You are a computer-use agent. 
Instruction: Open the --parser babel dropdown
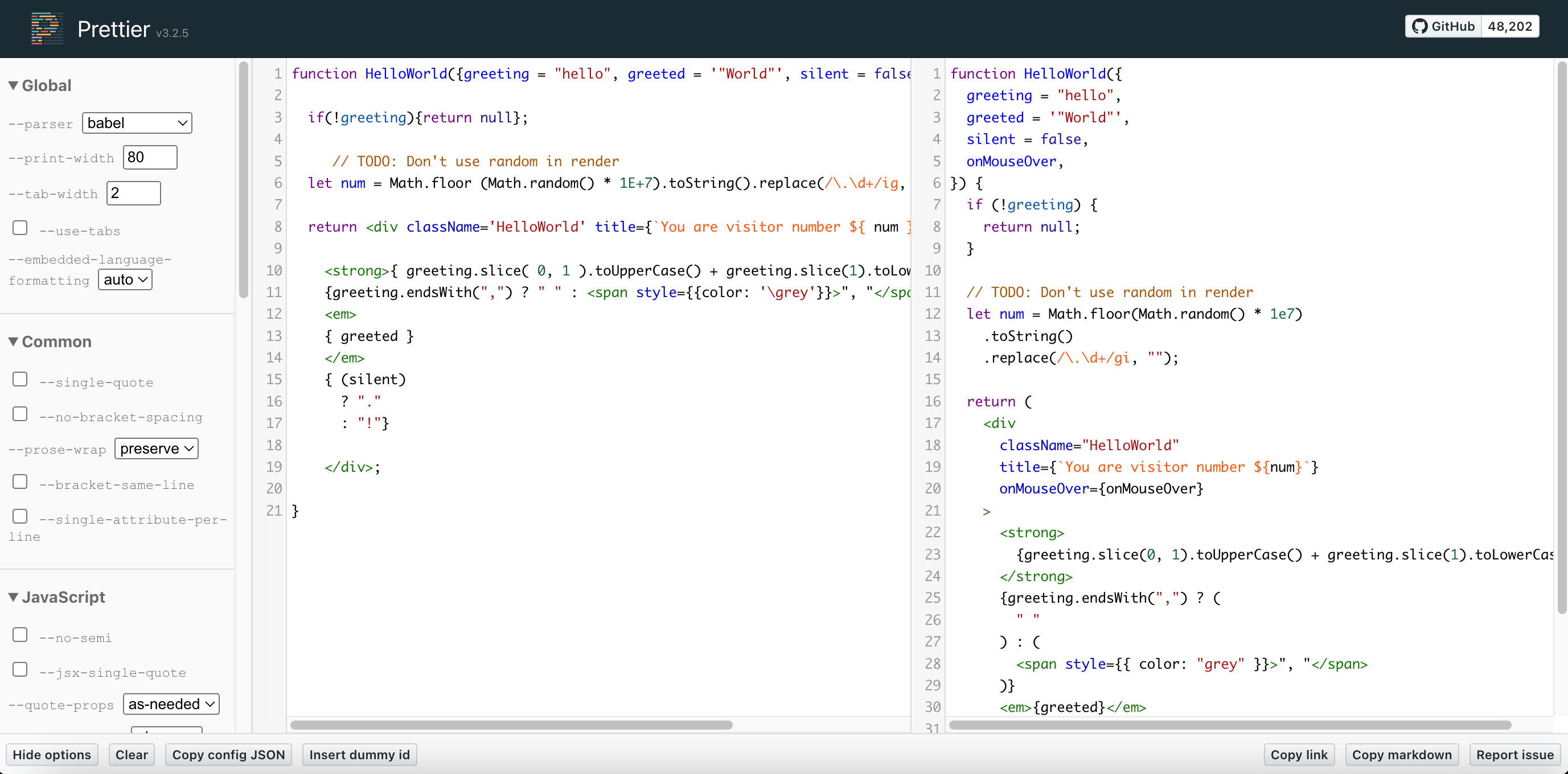point(137,123)
